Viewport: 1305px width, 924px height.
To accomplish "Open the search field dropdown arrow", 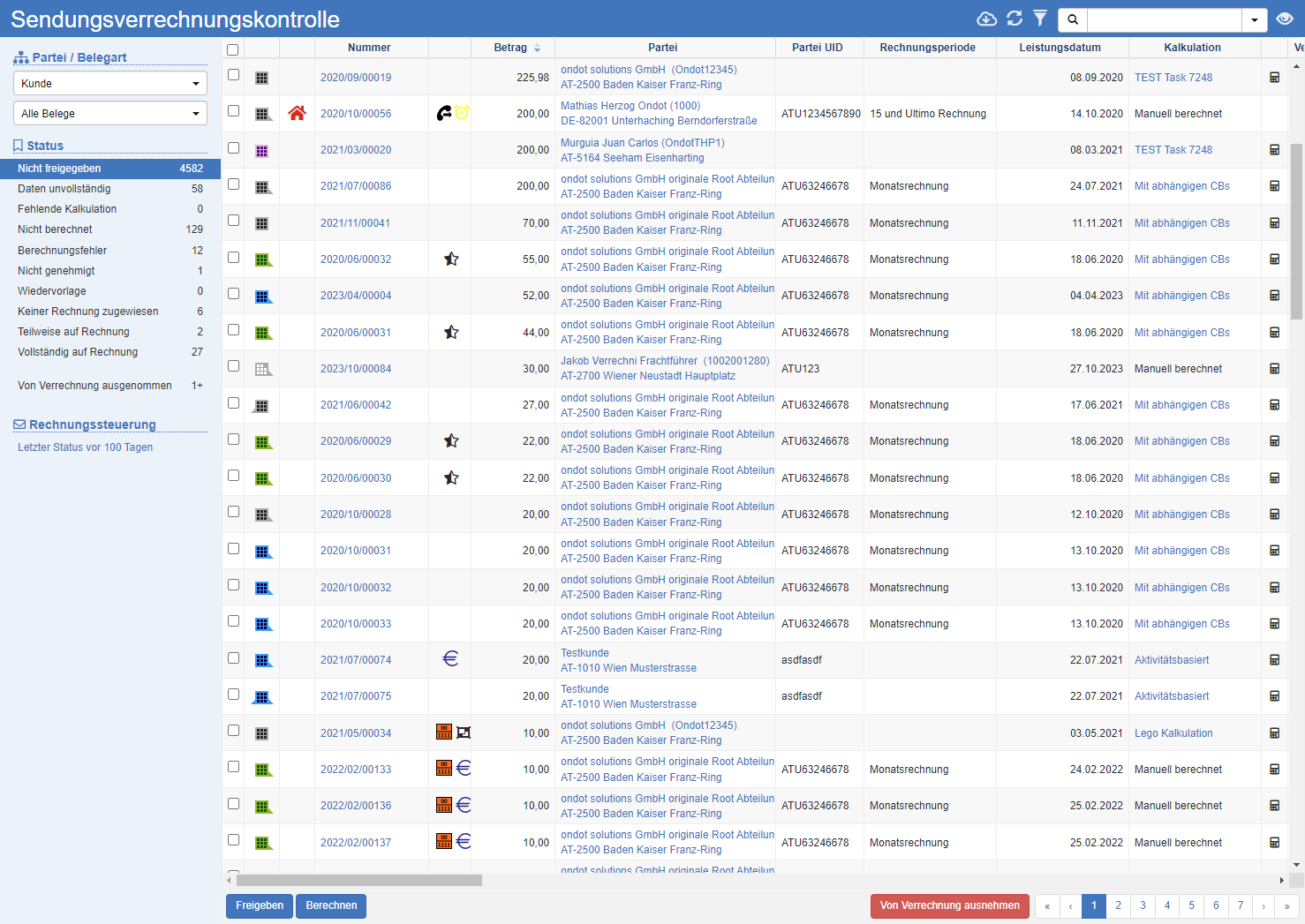I will pyautogui.click(x=1254, y=19).
